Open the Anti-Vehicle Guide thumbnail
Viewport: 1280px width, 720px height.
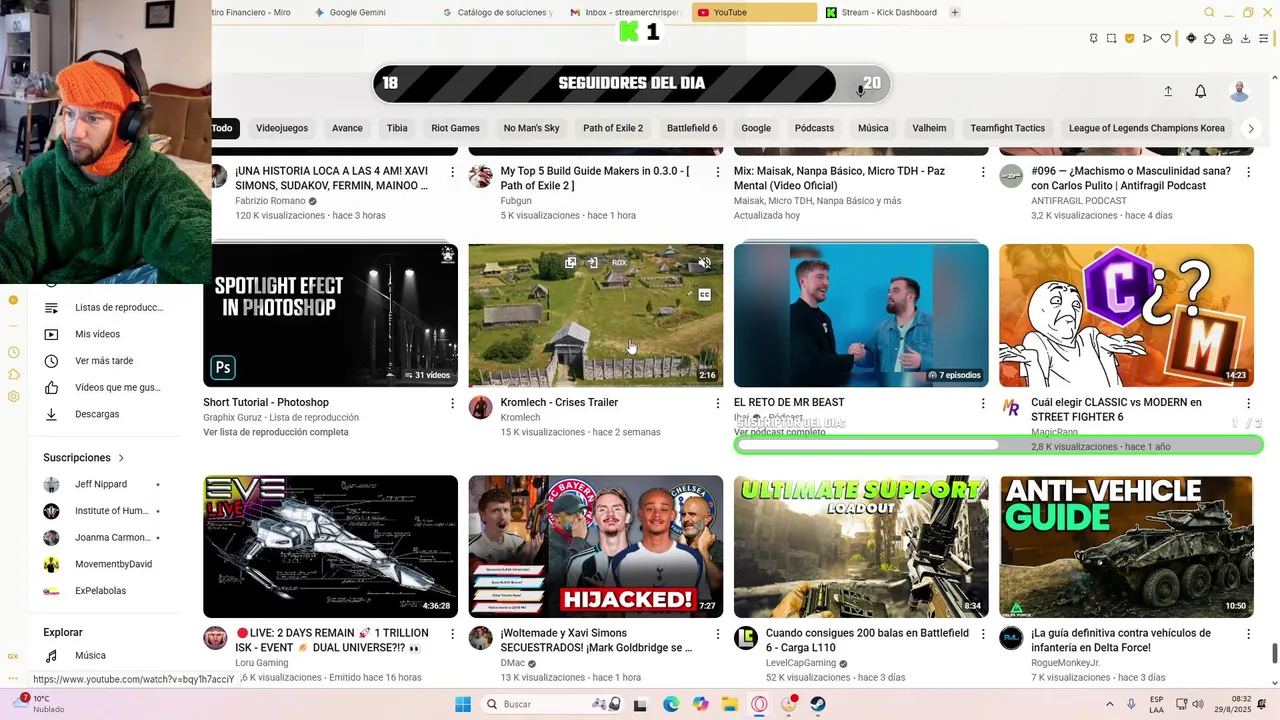pos(1126,546)
